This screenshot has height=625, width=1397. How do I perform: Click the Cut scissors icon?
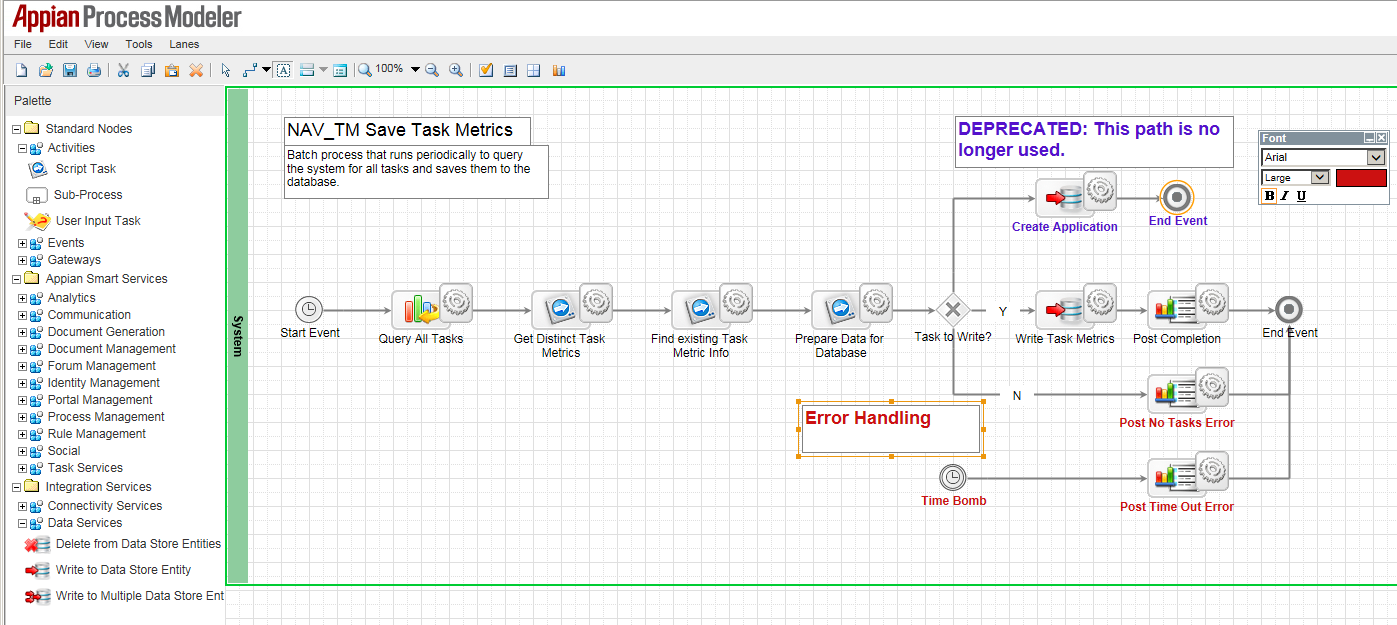[124, 70]
